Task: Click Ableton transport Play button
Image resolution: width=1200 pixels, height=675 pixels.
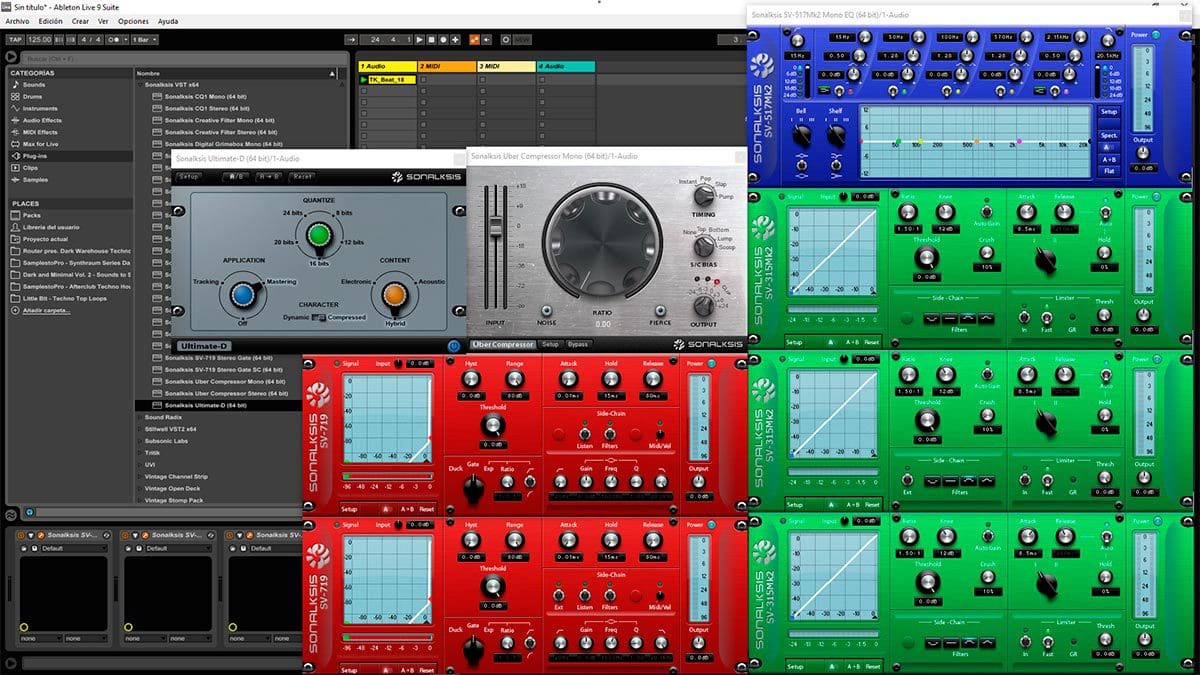Action: coord(419,39)
